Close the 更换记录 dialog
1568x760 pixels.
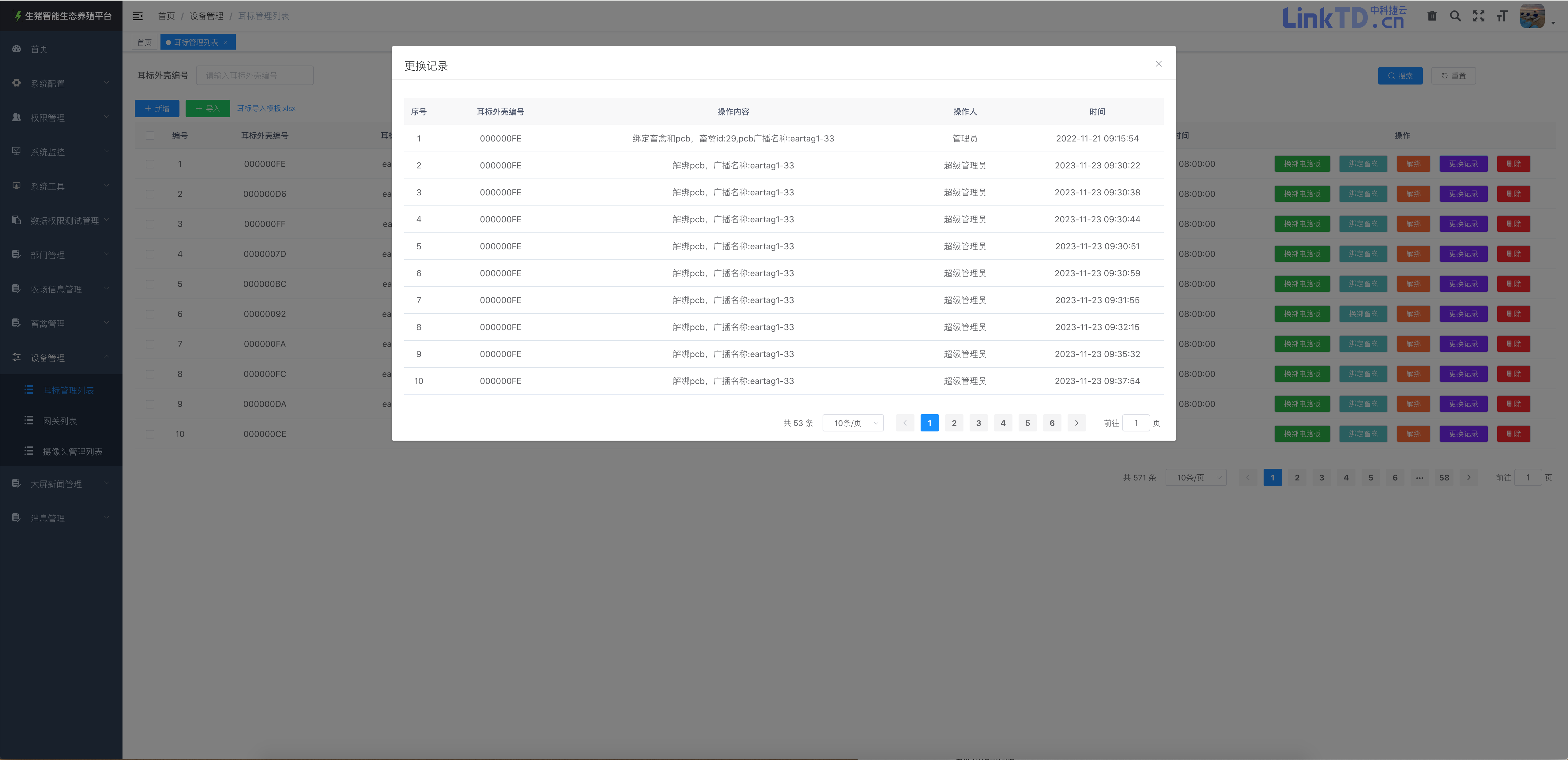point(1158,64)
